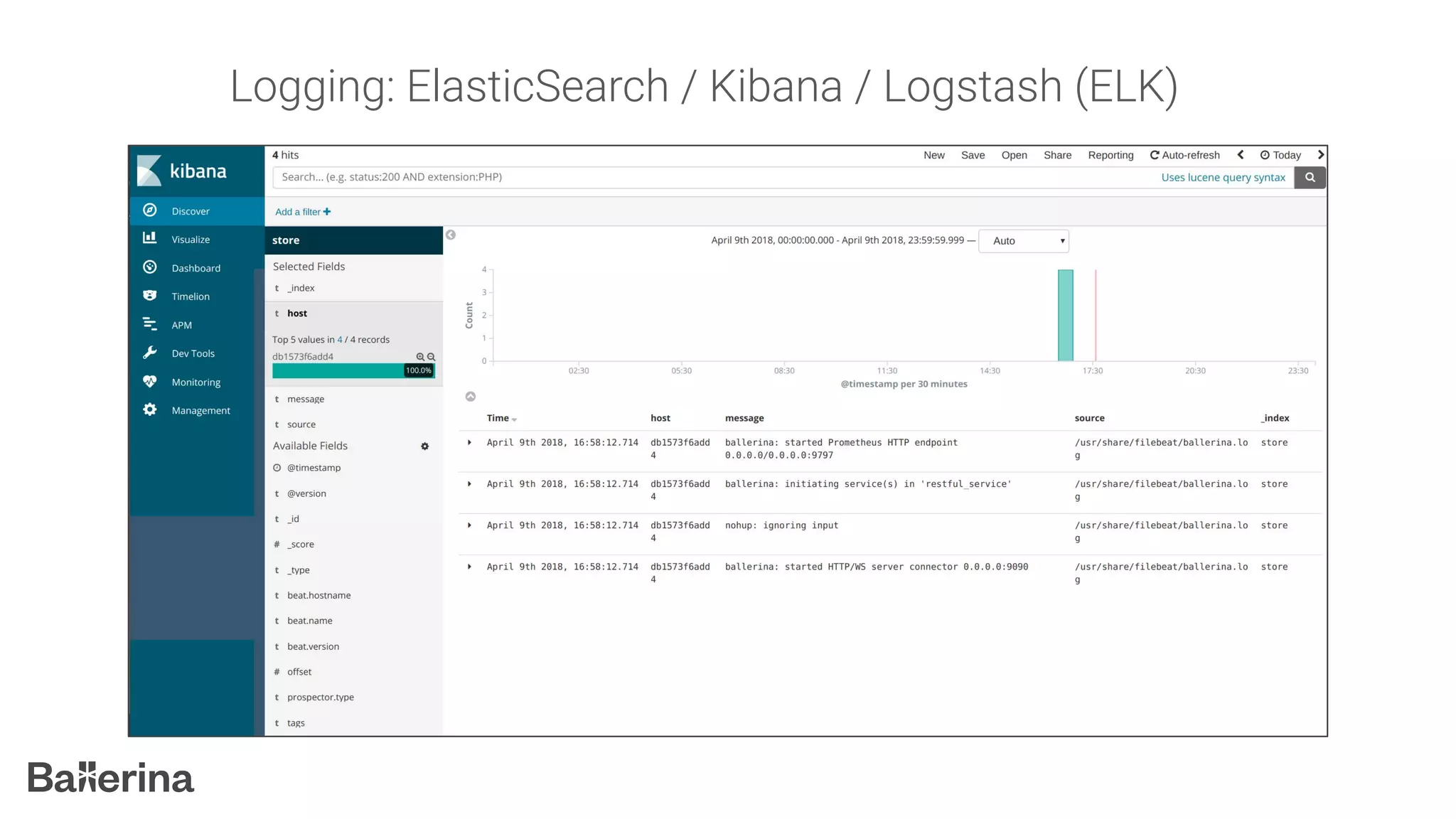Click the 'nohup: ignoring input' message cell
Image resolution: width=1456 pixels, height=819 pixels.
[x=781, y=525]
